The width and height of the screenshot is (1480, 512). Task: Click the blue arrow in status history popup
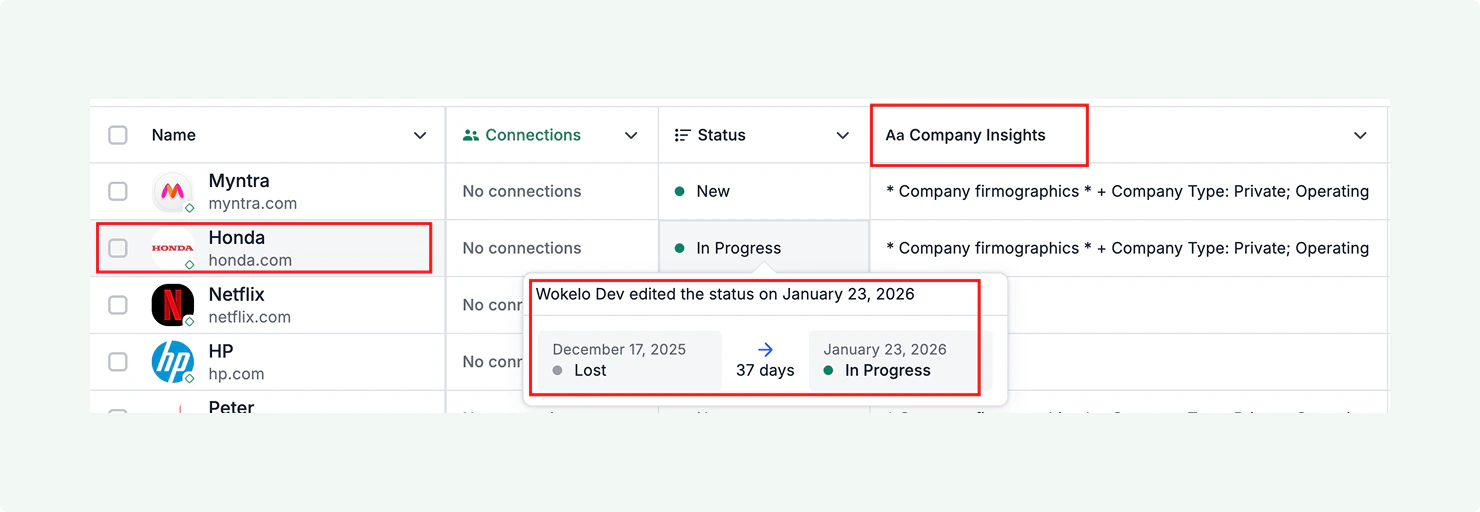point(765,350)
